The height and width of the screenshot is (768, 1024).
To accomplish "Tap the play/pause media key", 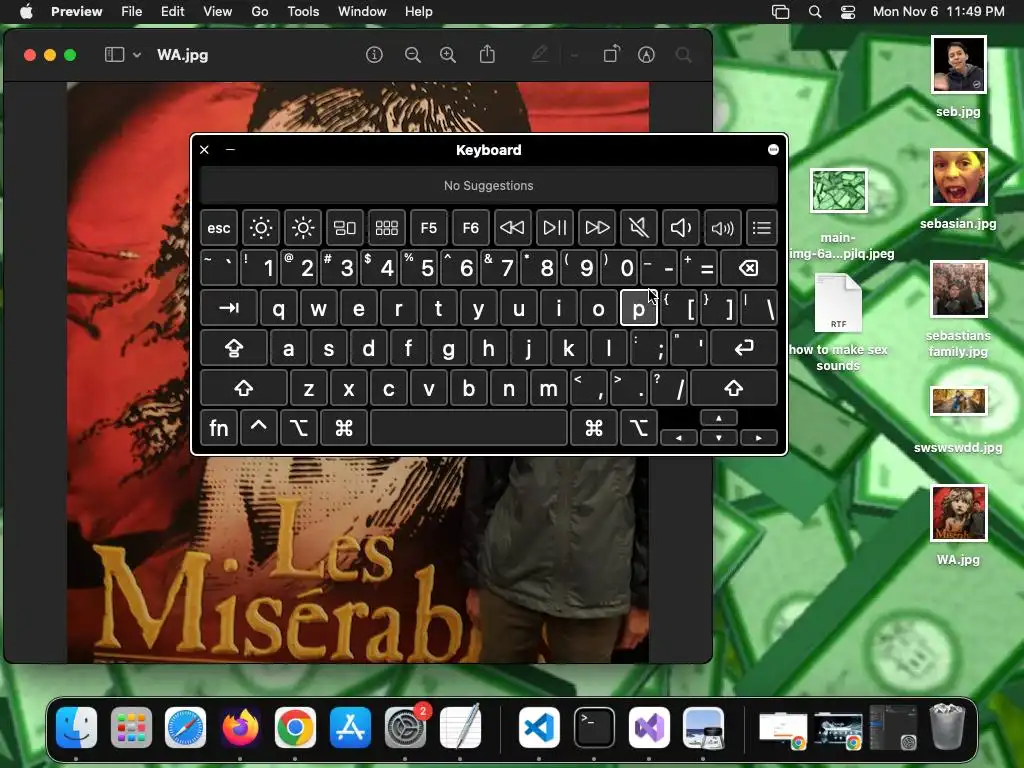I will click(555, 227).
